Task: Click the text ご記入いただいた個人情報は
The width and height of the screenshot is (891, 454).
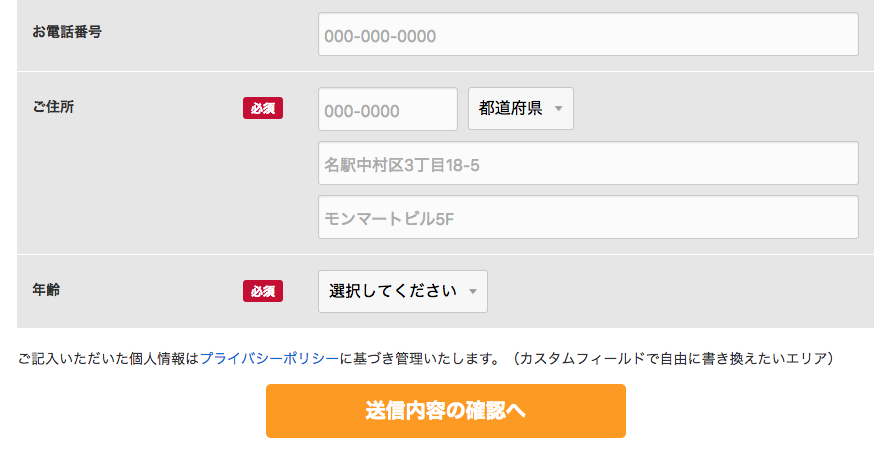Action: 108,357
